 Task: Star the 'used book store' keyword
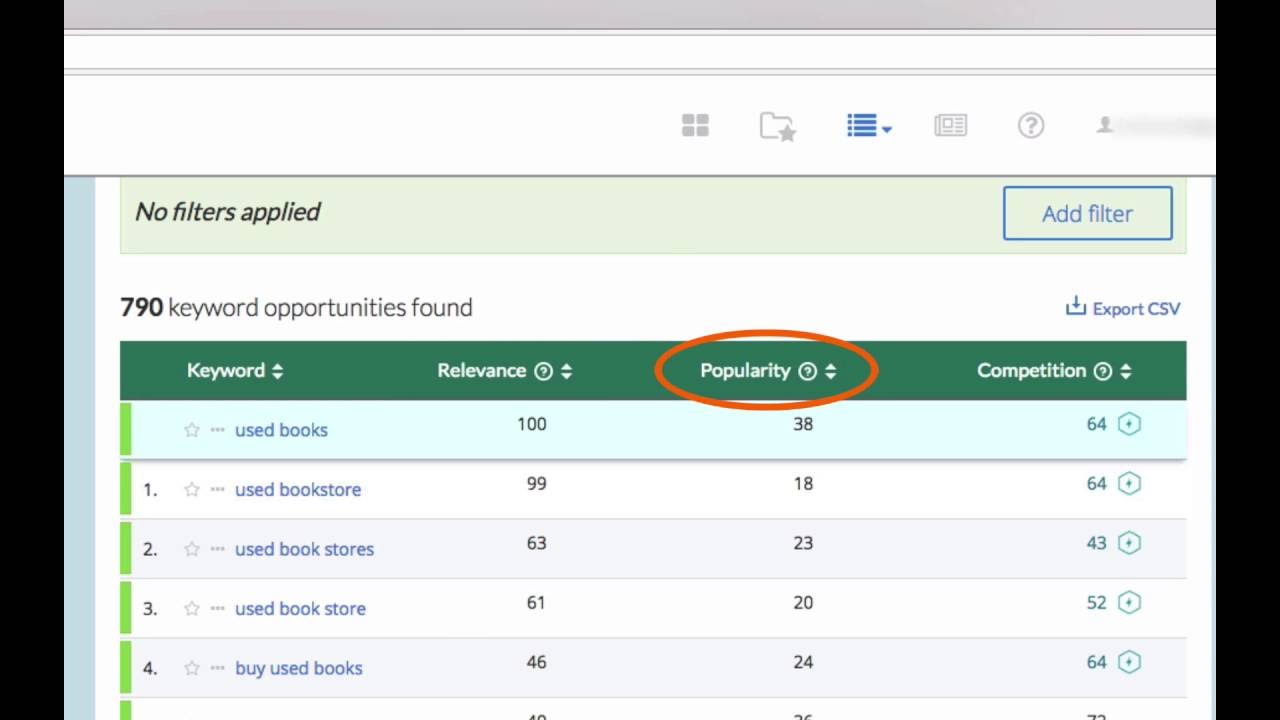pos(192,608)
